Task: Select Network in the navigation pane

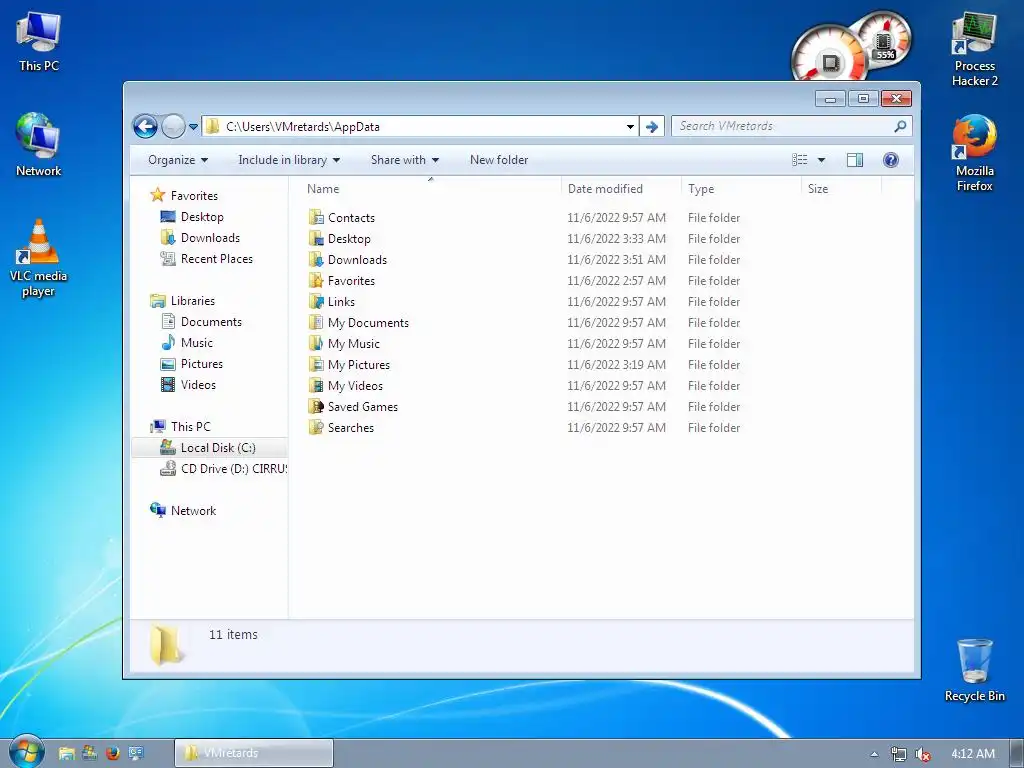Action: pyautogui.click(x=183, y=511)
